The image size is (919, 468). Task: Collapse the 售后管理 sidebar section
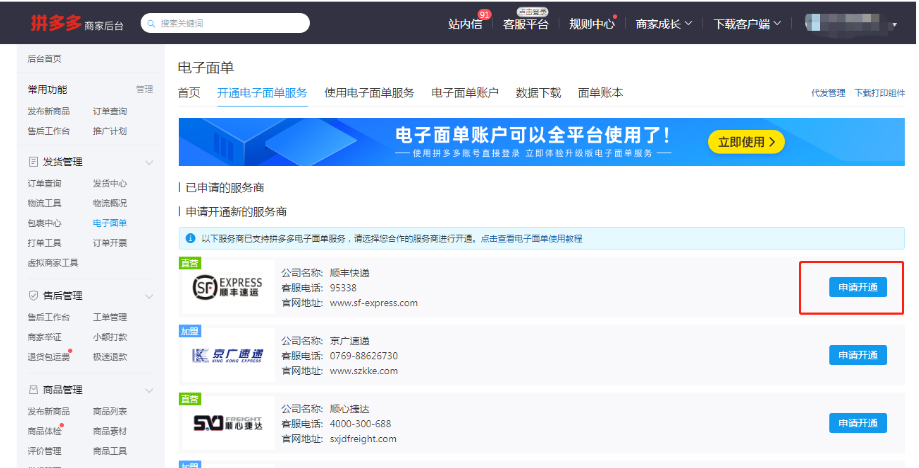(x=149, y=296)
